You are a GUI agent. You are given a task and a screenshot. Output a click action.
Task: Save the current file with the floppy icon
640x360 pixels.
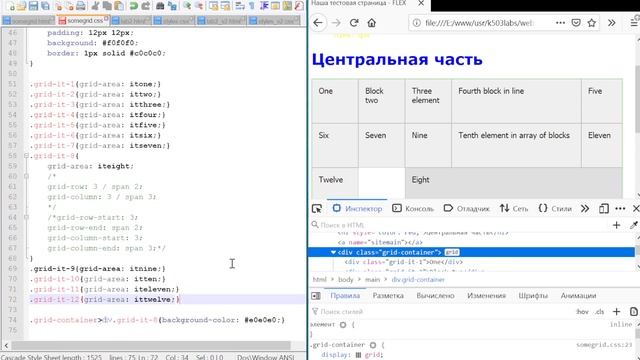tap(33, 6)
